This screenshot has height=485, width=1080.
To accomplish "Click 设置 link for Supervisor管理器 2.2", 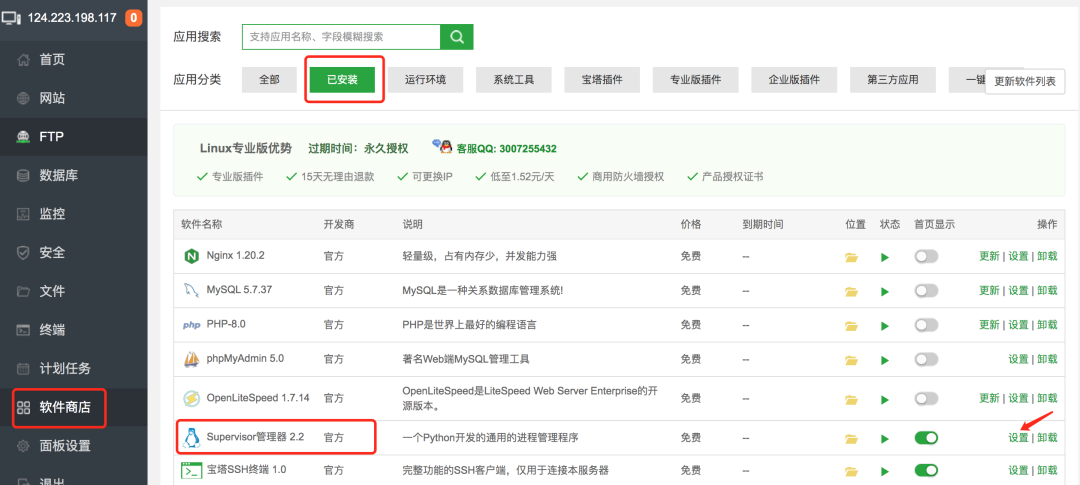I will [1018, 437].
